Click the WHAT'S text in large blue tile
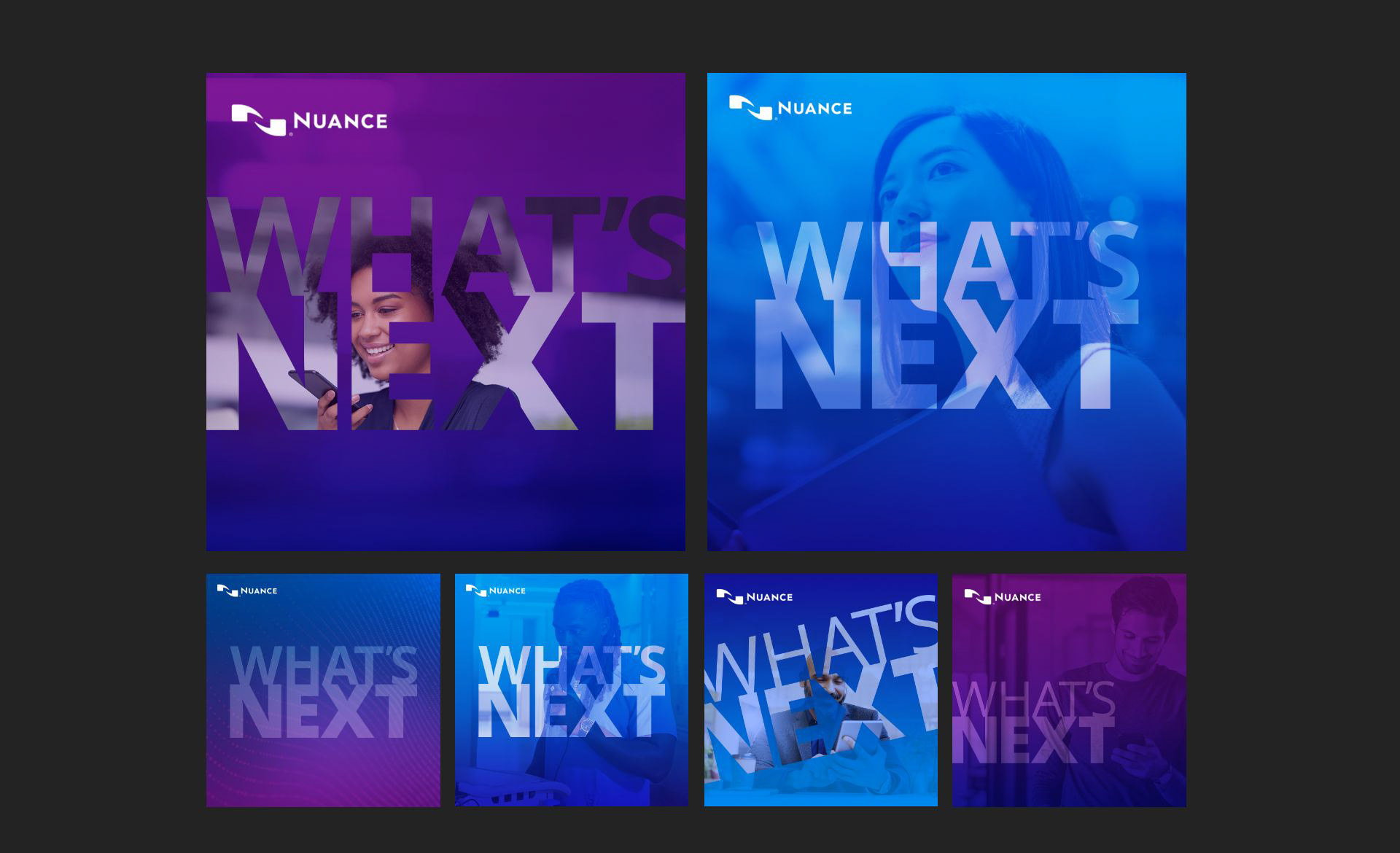1400x853 pixels. pos(946,259)
